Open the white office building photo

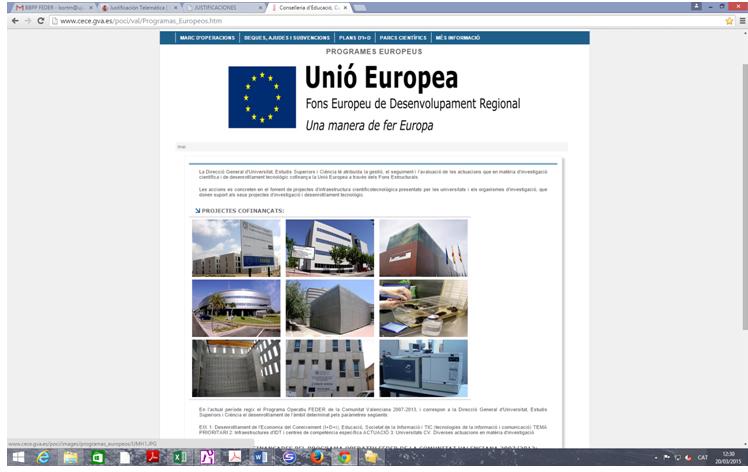tap(330, 248)
